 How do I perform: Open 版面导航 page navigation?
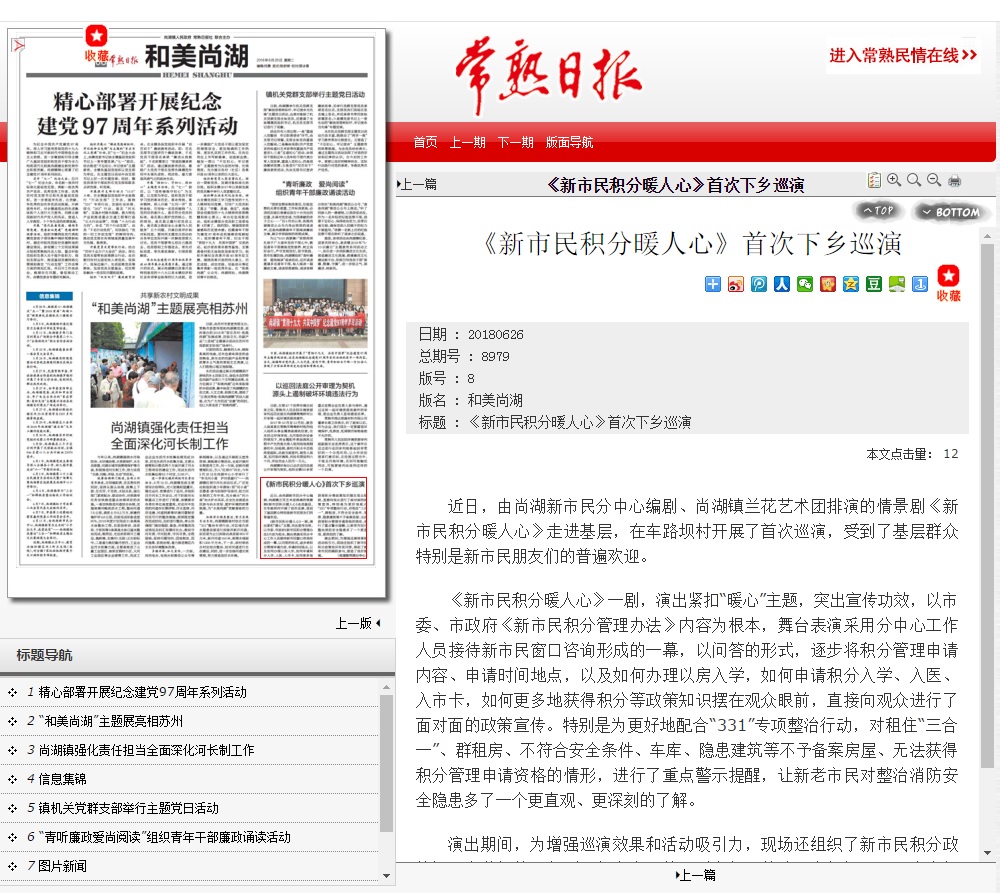coord(570,142)
